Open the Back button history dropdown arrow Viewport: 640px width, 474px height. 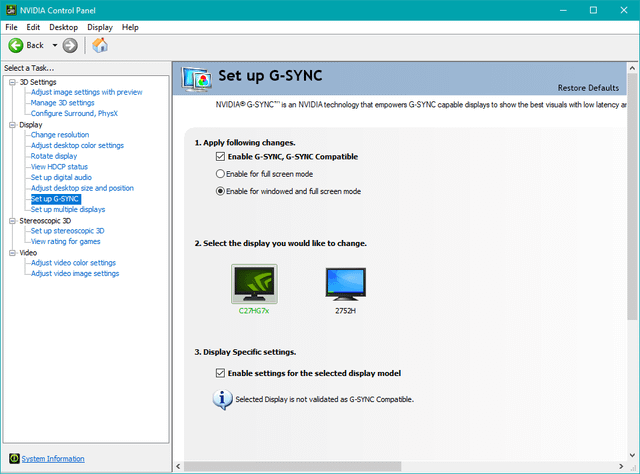coord(54,45)
